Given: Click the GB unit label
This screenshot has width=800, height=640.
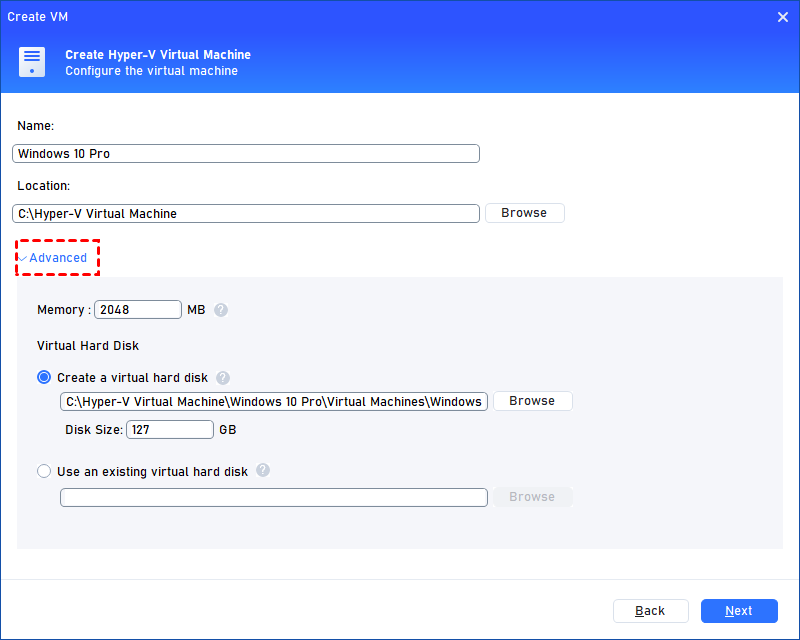Looking at the screenshot, I should [228, 430].
